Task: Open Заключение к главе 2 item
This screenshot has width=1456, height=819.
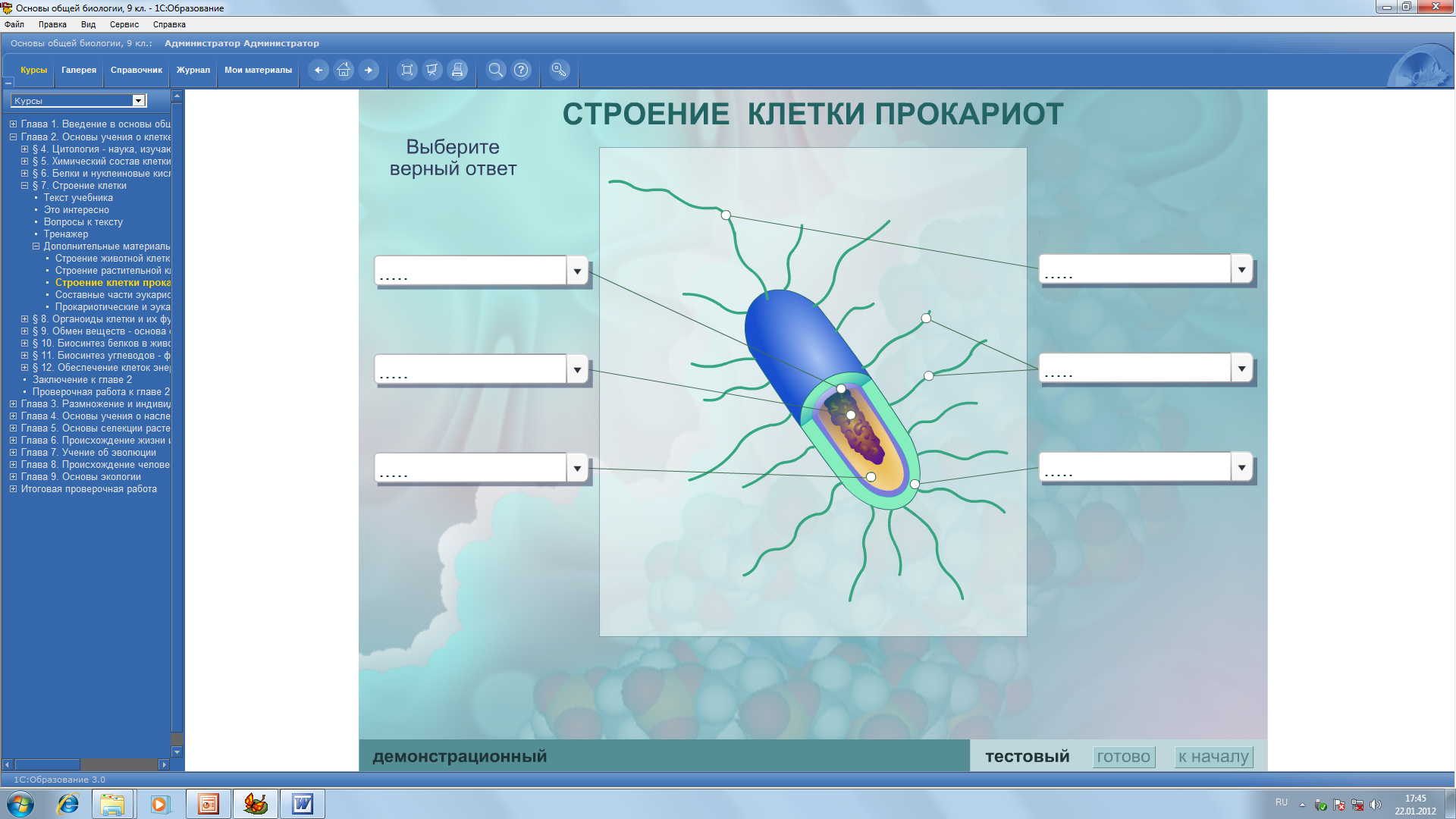Action: point(82,380)
